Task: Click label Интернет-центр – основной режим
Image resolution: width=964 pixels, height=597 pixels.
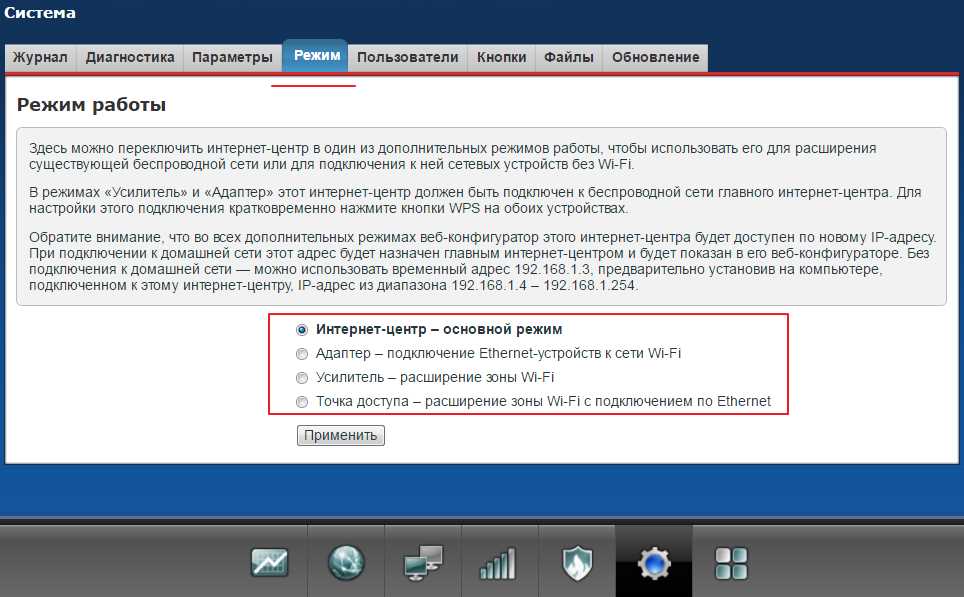Action: (x=439, y=330)
